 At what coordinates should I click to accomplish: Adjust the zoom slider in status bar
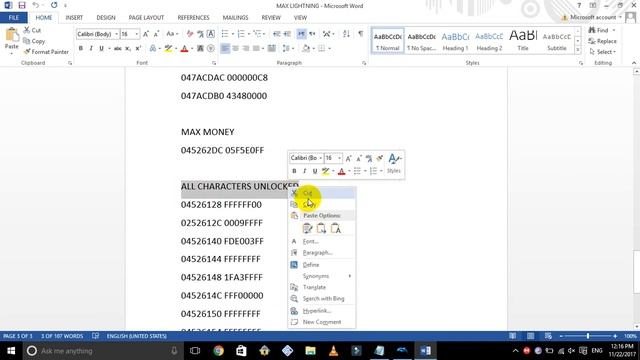pyautogui.click(x=588, y=336)
